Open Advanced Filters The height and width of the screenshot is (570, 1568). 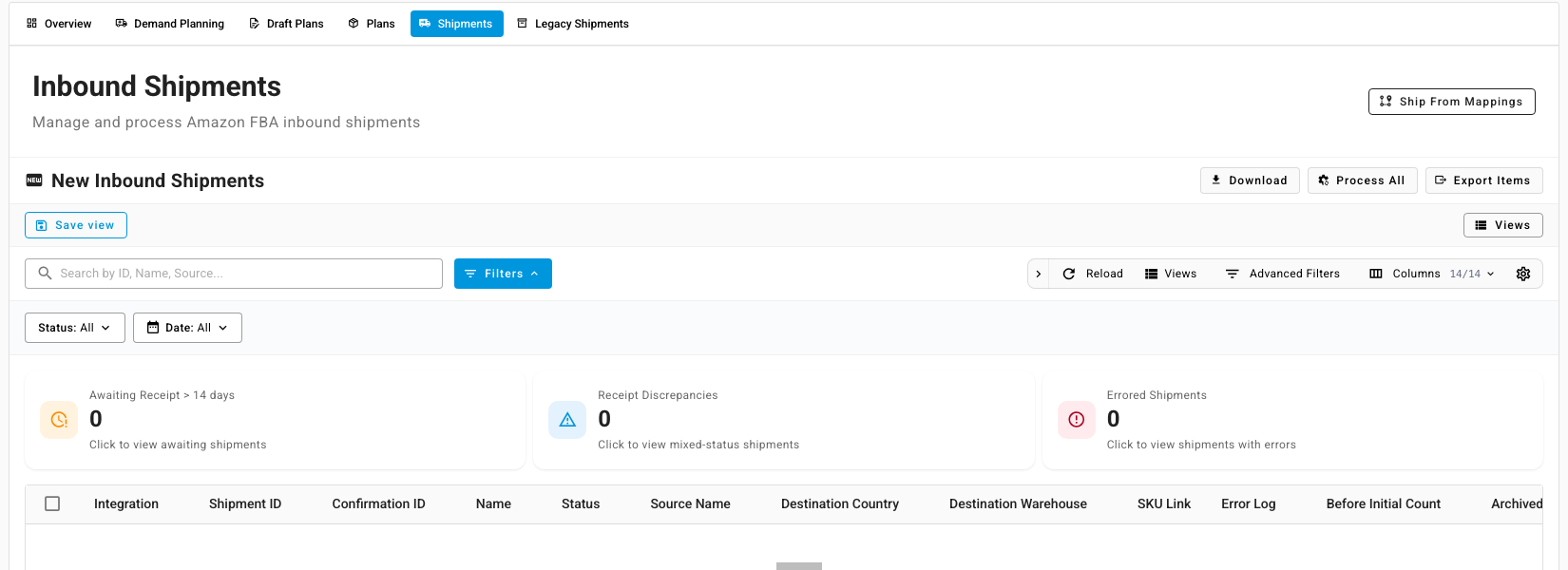(1283, 274)
